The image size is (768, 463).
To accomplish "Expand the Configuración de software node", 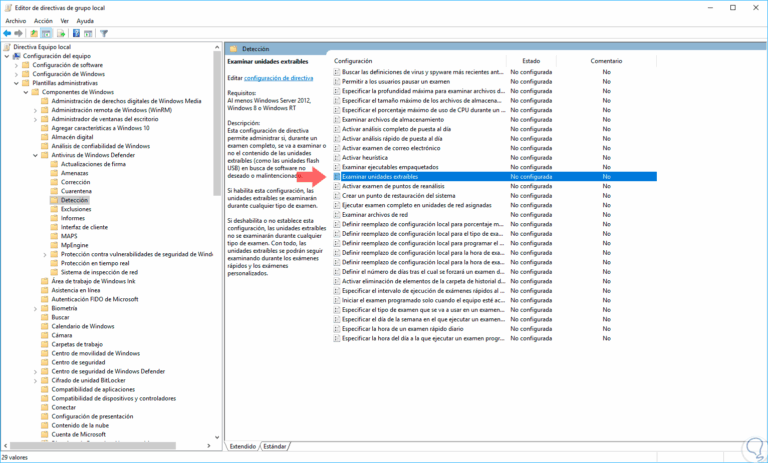I will coord(17,65).
